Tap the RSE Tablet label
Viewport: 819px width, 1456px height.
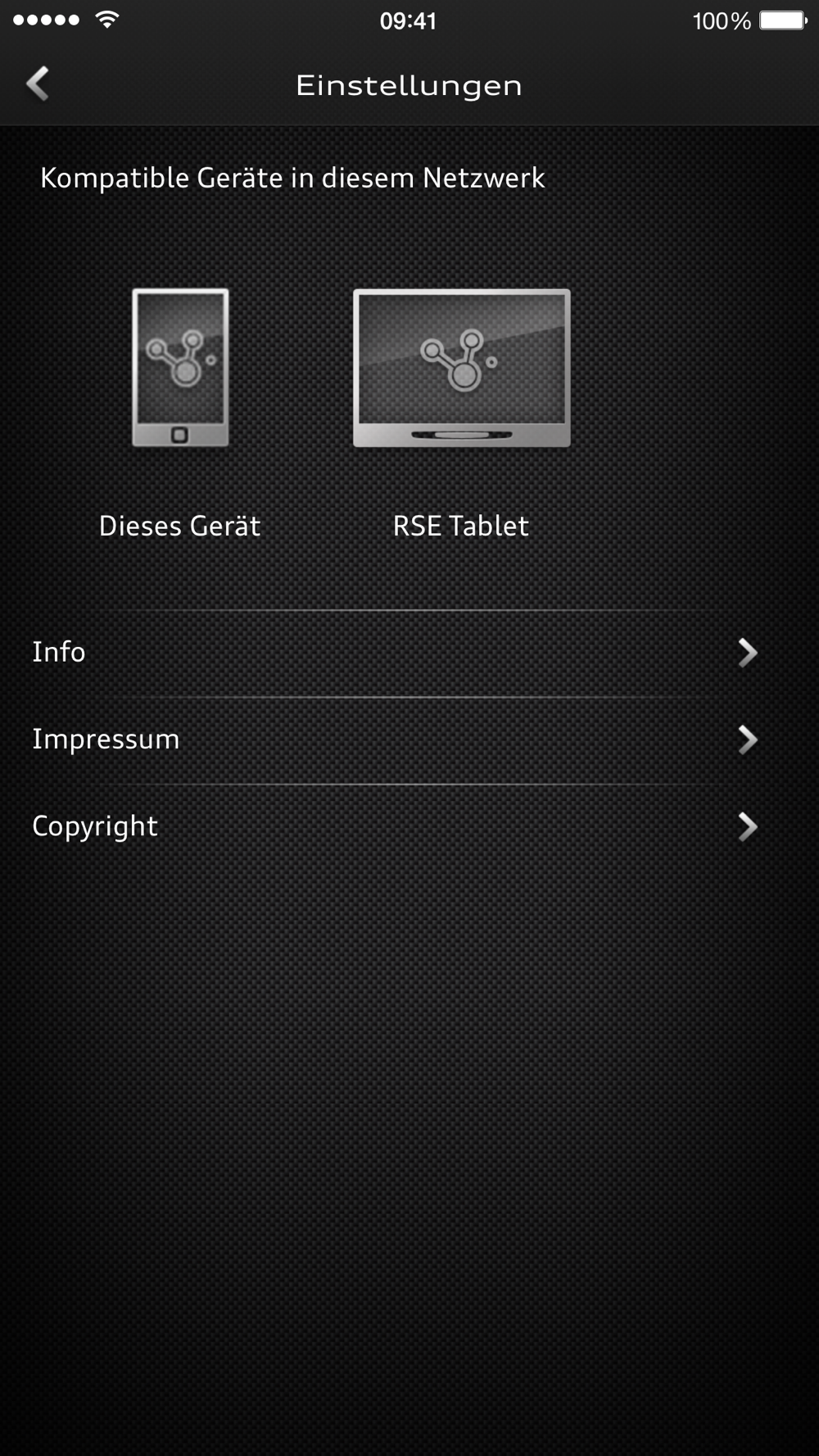(x=461, y=526)
